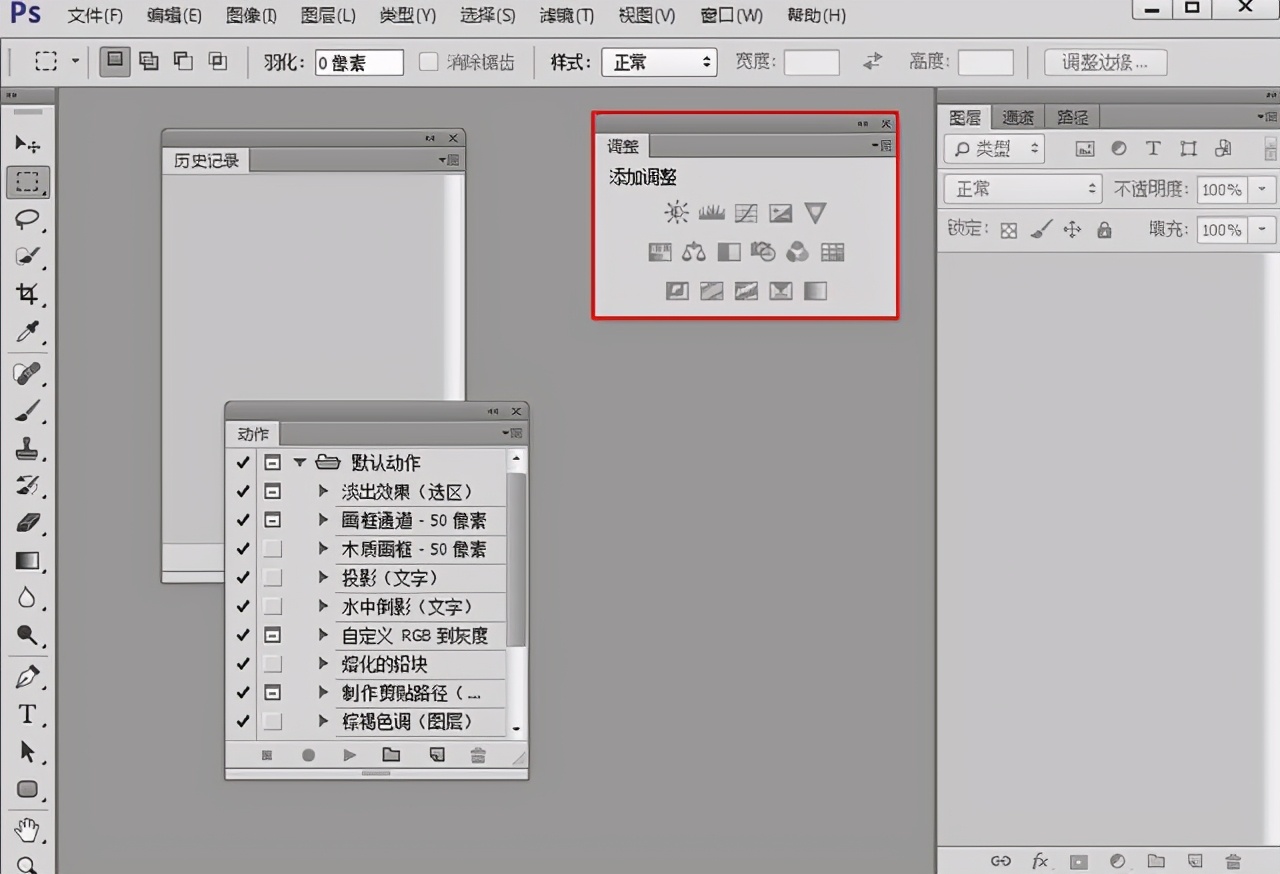Open the 滤镜(T) menu
Image resolution: width=1280 pixels, height=874 pixels.
click(566, 16)
